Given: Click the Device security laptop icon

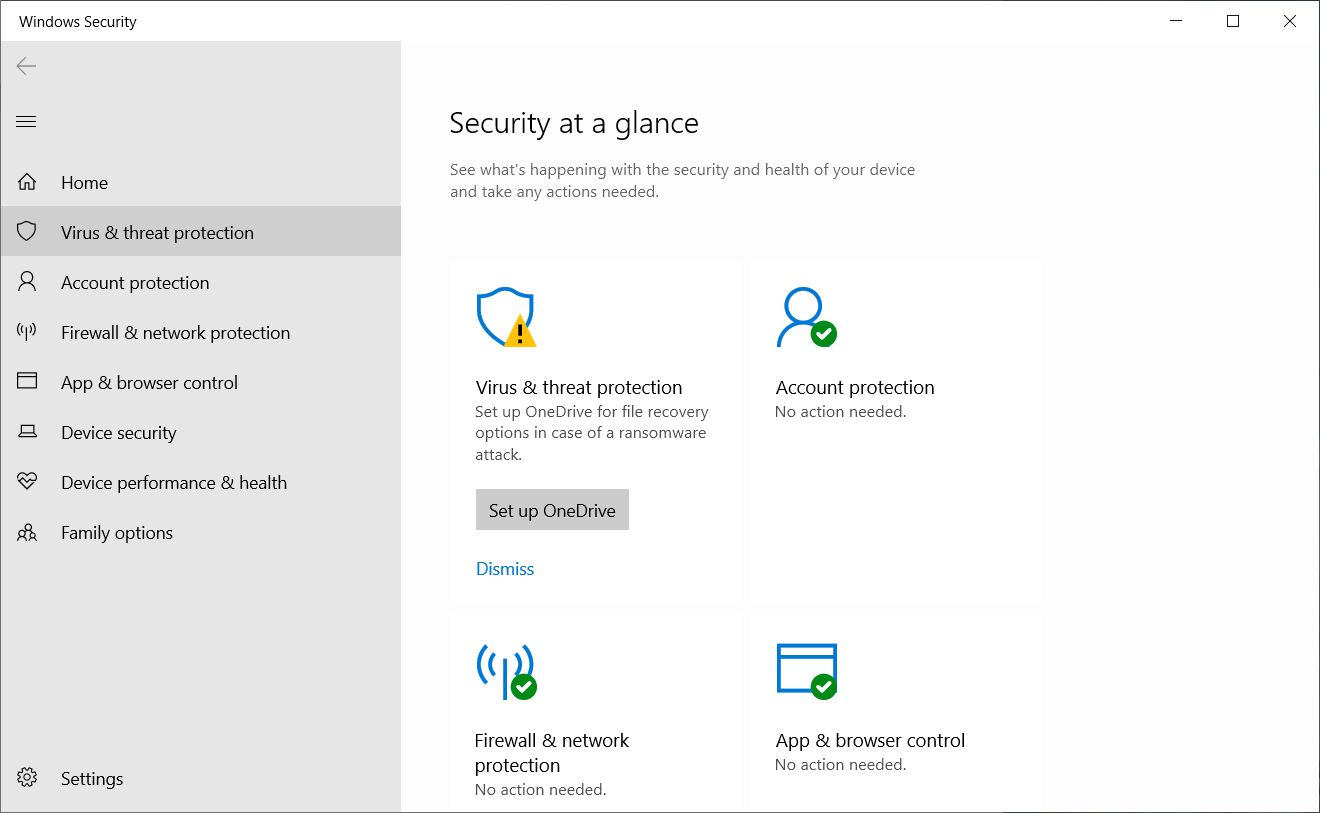Looking at the screenshot, I should pos(27,432).
